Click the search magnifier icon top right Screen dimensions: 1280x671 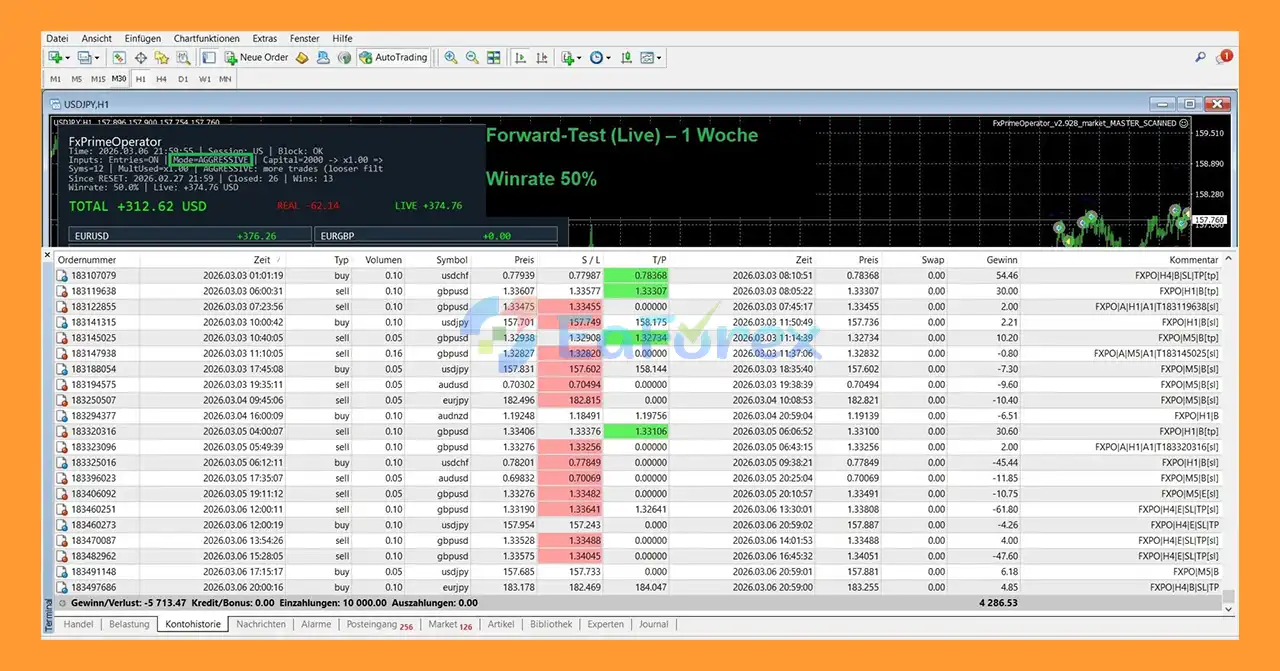click(x=1201, y=58)
